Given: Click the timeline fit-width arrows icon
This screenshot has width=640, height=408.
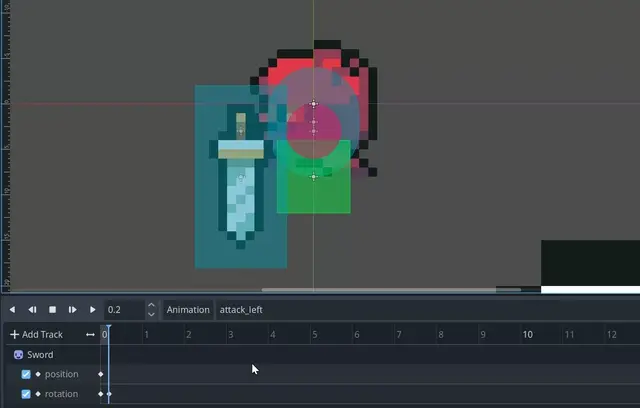Looking at the screenshot, I should click(90, 335).
